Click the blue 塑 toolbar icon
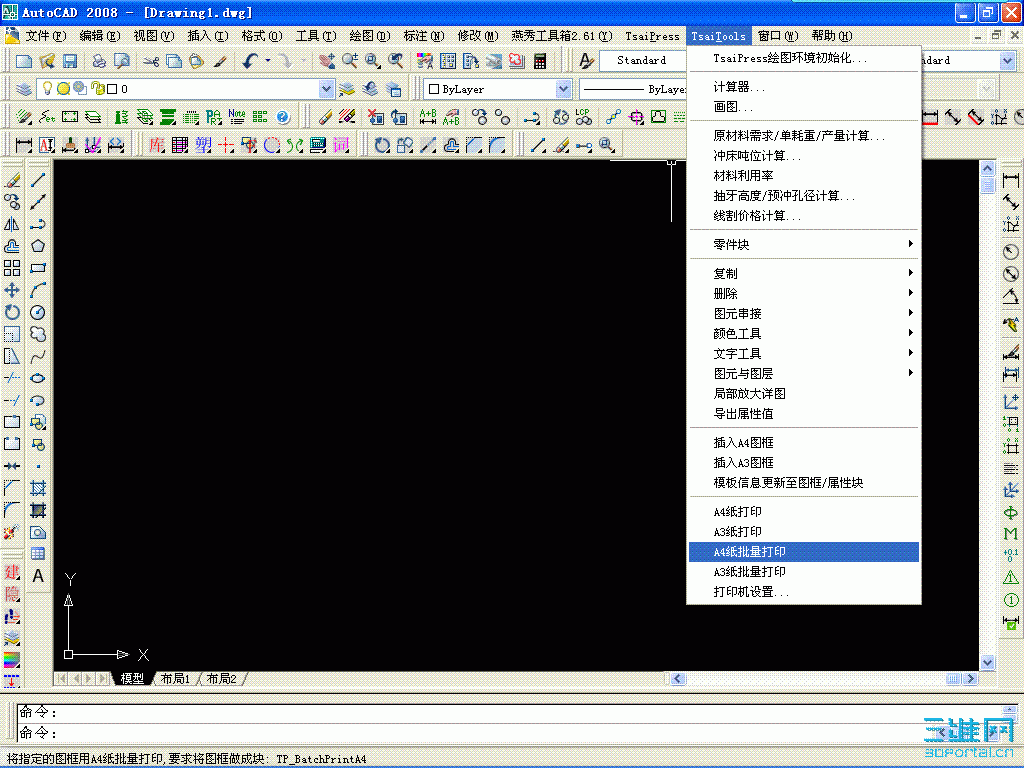 pyautogui.click(x=202, y=144)
